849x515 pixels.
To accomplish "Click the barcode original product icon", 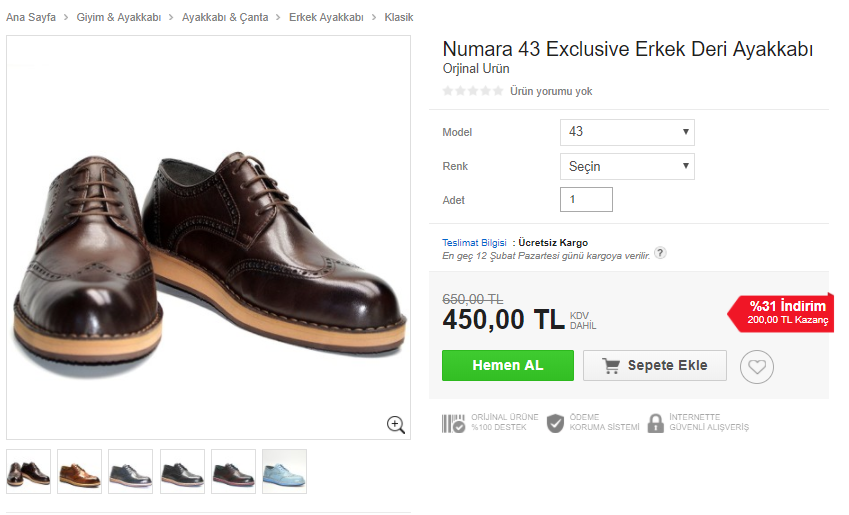I will coord(453,423).
